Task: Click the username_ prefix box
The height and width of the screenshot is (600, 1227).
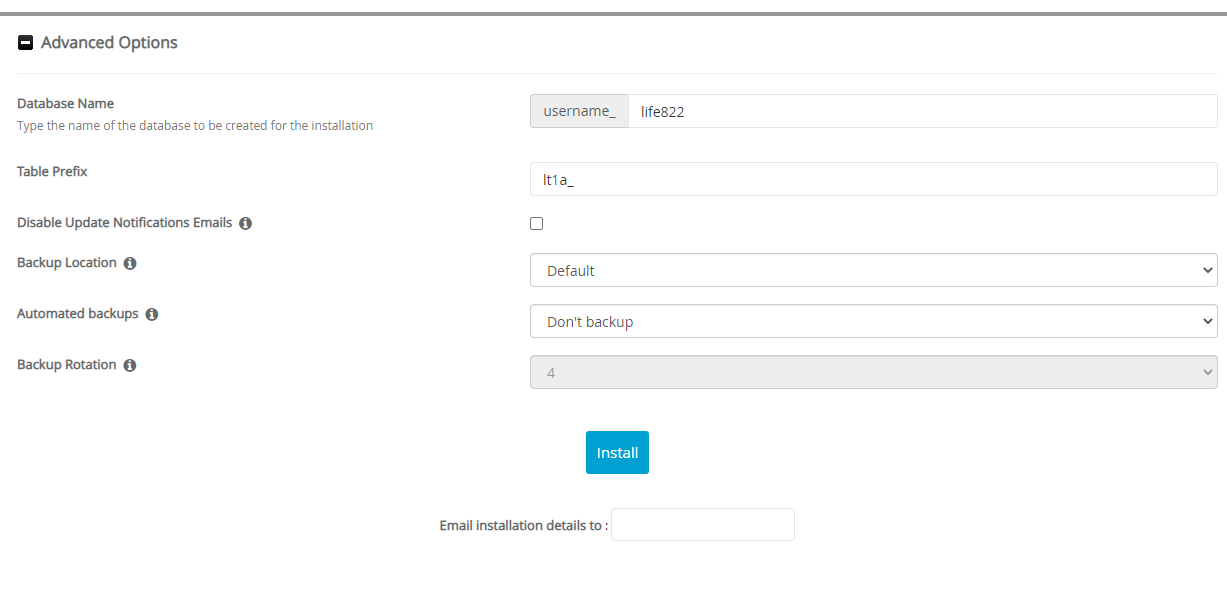Action: (579, 111)
